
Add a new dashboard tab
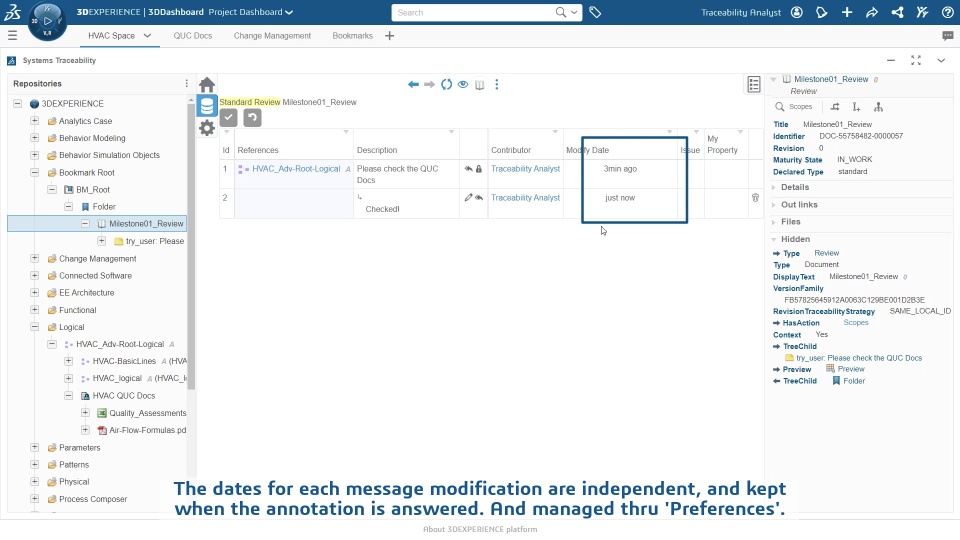click(389, 36)
